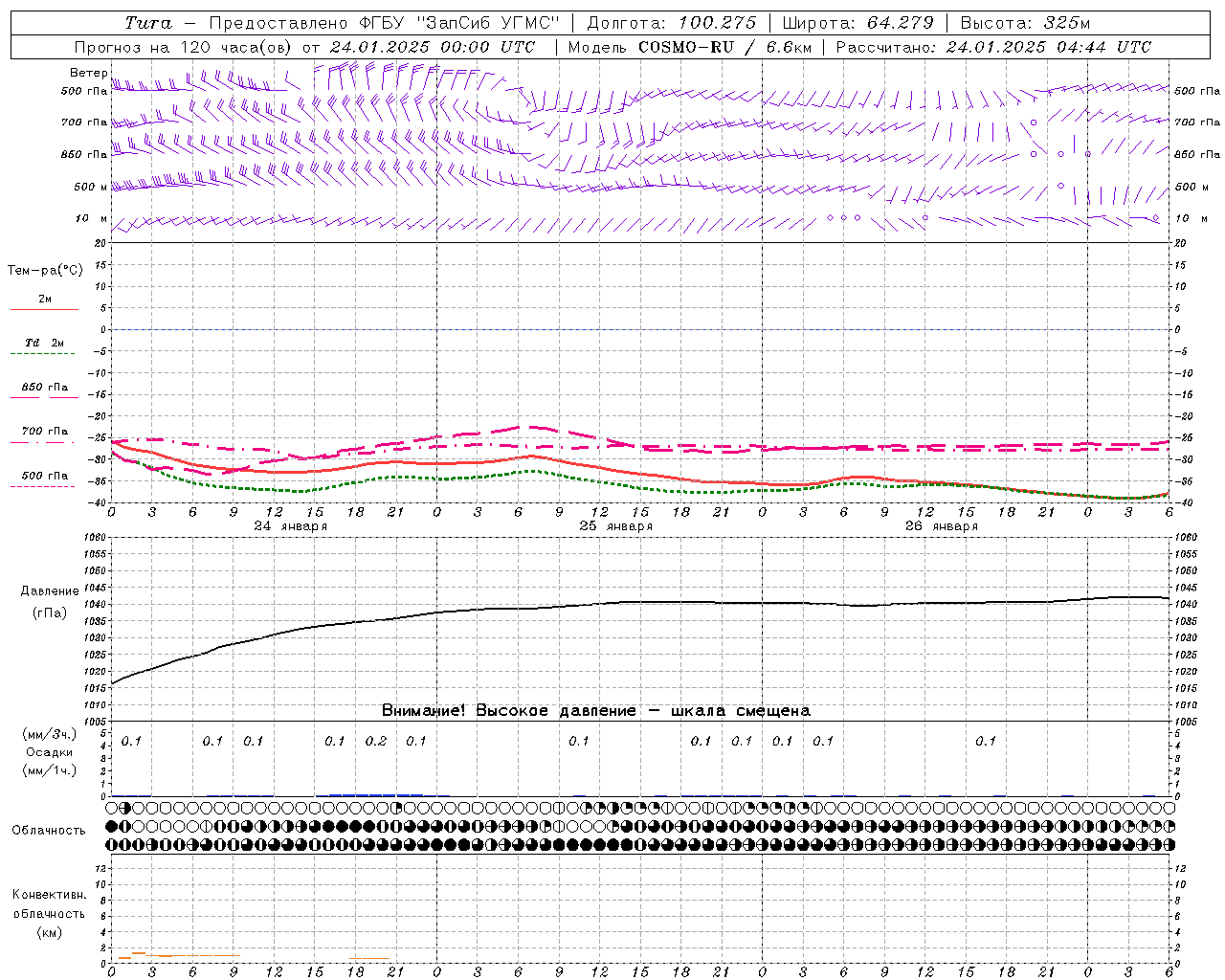Click the "0.2" precipitation value
Viewport: 1225px width, 980px height.
(376, 742)
